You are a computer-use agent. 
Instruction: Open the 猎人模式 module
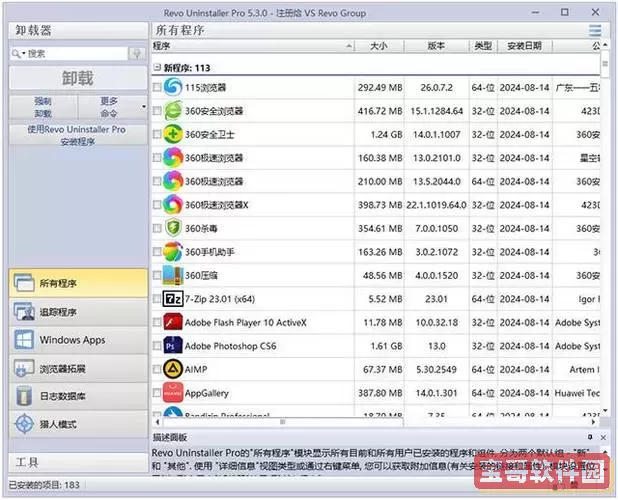coord(78,424)
